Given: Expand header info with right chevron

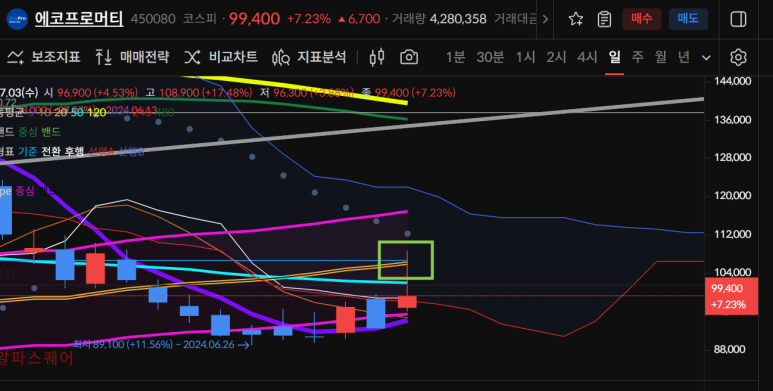Looking at the screenshot, I should [545, 19].
